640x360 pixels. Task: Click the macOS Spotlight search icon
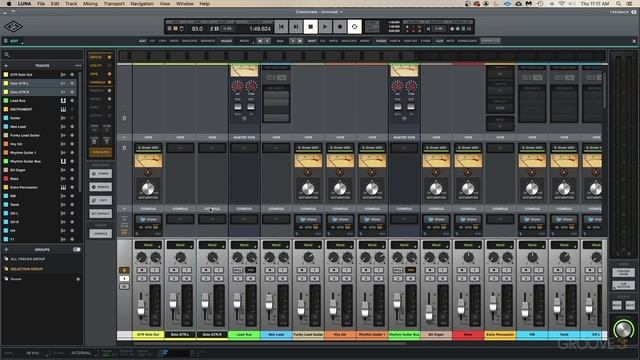(619, 4)
